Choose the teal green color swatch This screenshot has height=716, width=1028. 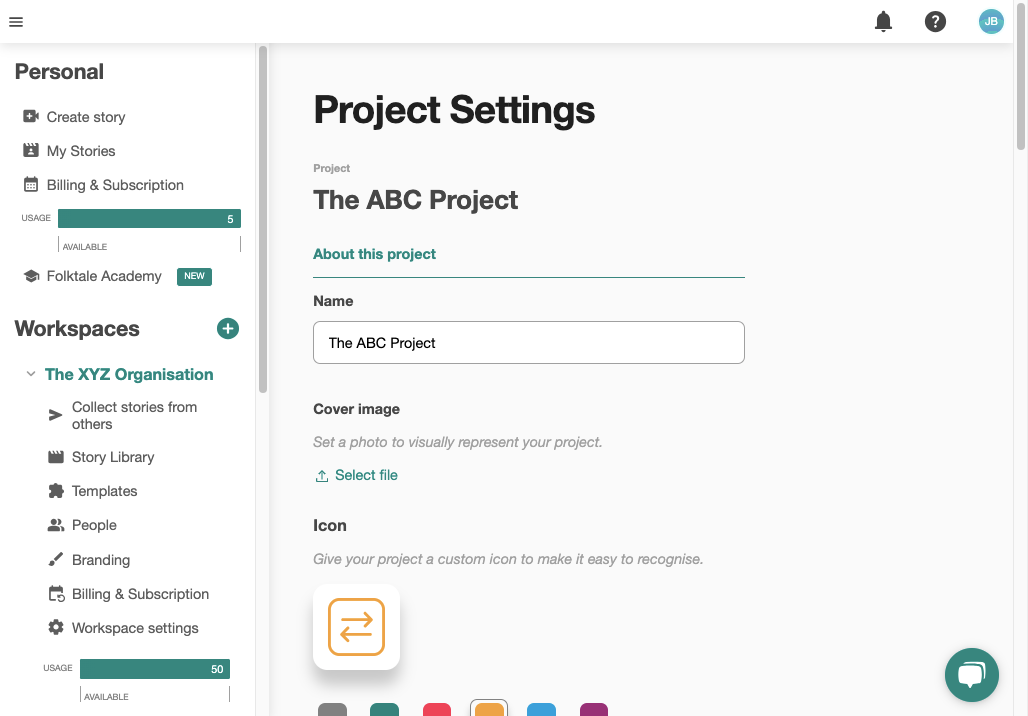tap(384, 709)
